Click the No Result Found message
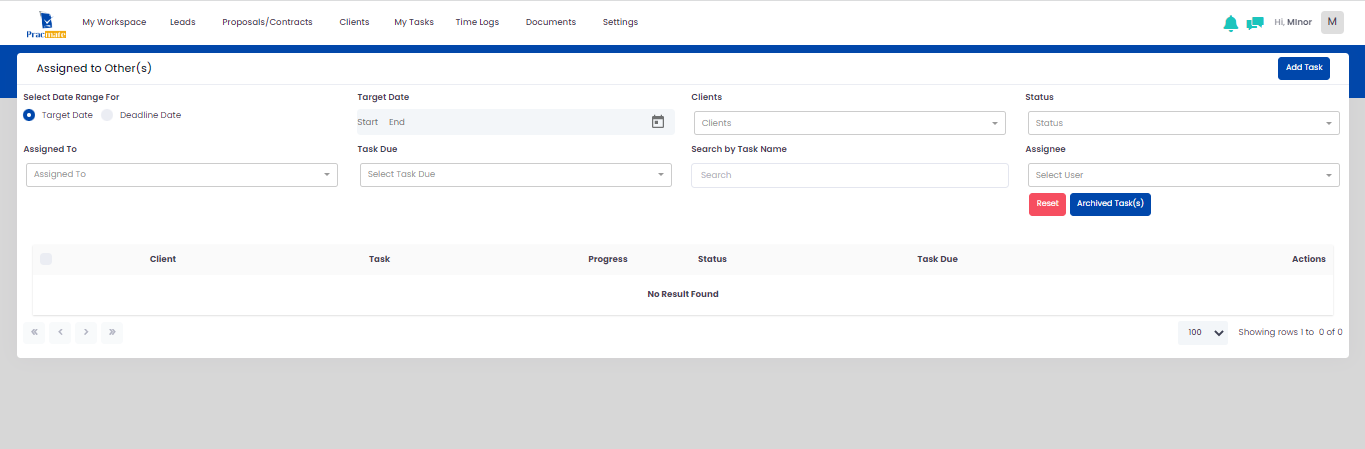Image resolution: width=1365 pixels, height=449 pixels. tap(683, 294)
